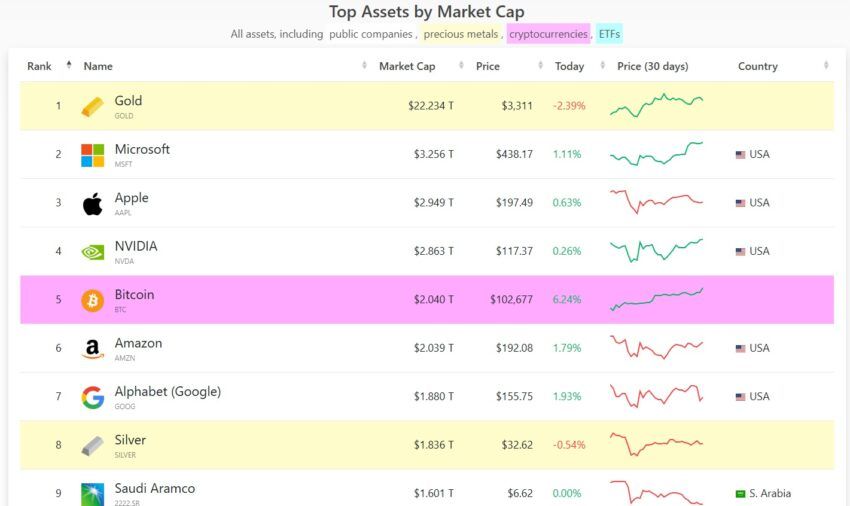Image resolution: width=850 pixels, height=506 pixels.
Task: Click the Silver bar icon
Action: [92, 446]
